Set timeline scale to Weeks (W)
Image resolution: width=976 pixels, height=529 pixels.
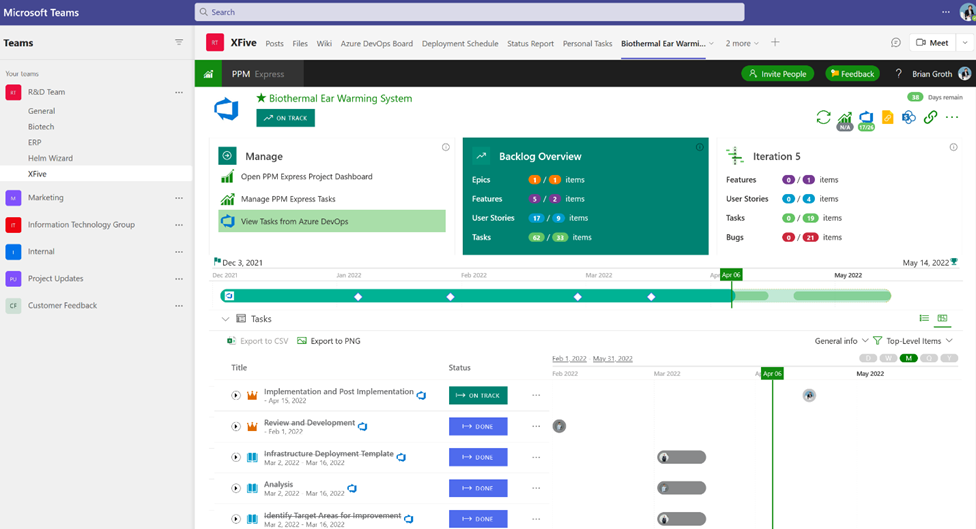888,358
